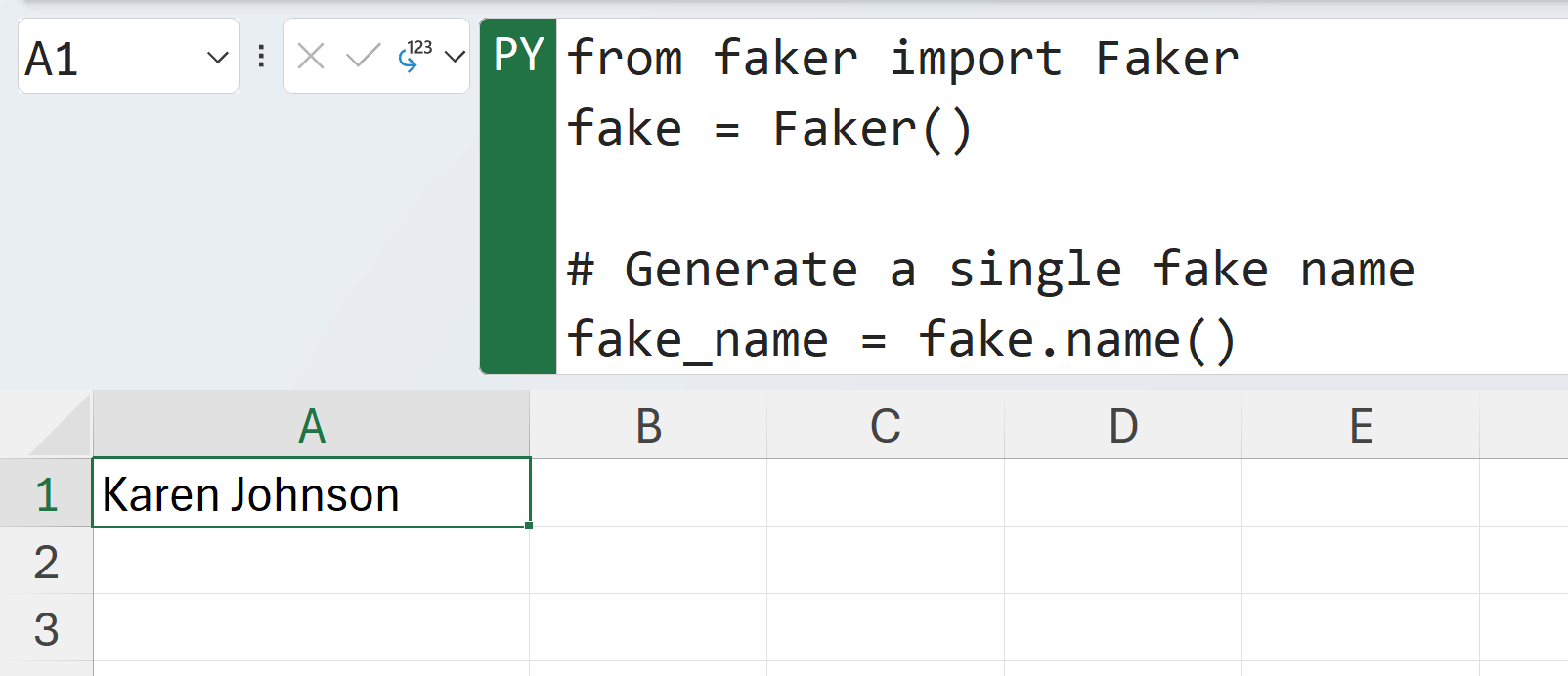The width and height of the screenshot is (1568, 676).
Task: Click the Enter checkmark icon in formula bar
Action: 363,57
